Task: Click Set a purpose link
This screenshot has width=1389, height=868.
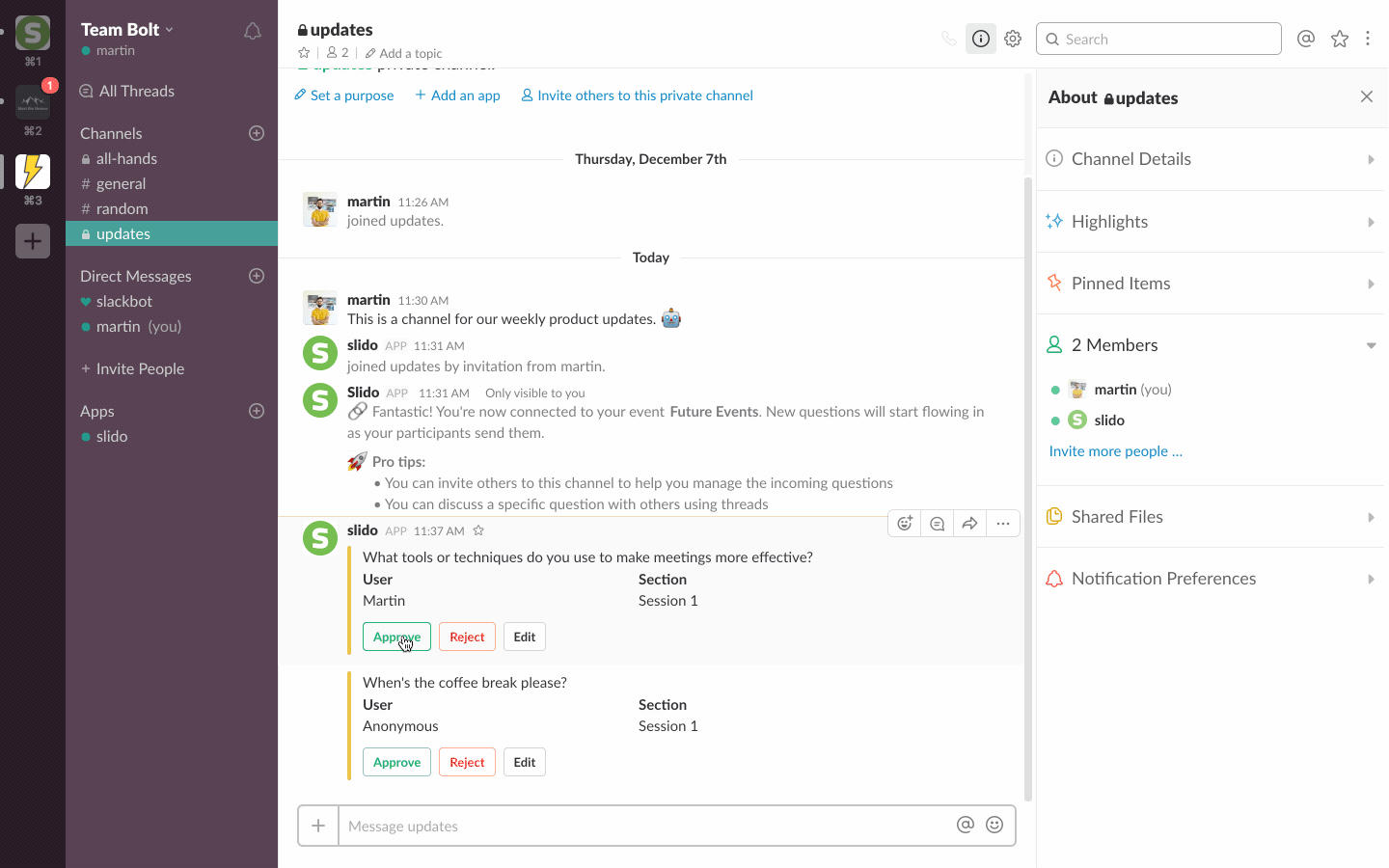Action: [x=344, y=95]
